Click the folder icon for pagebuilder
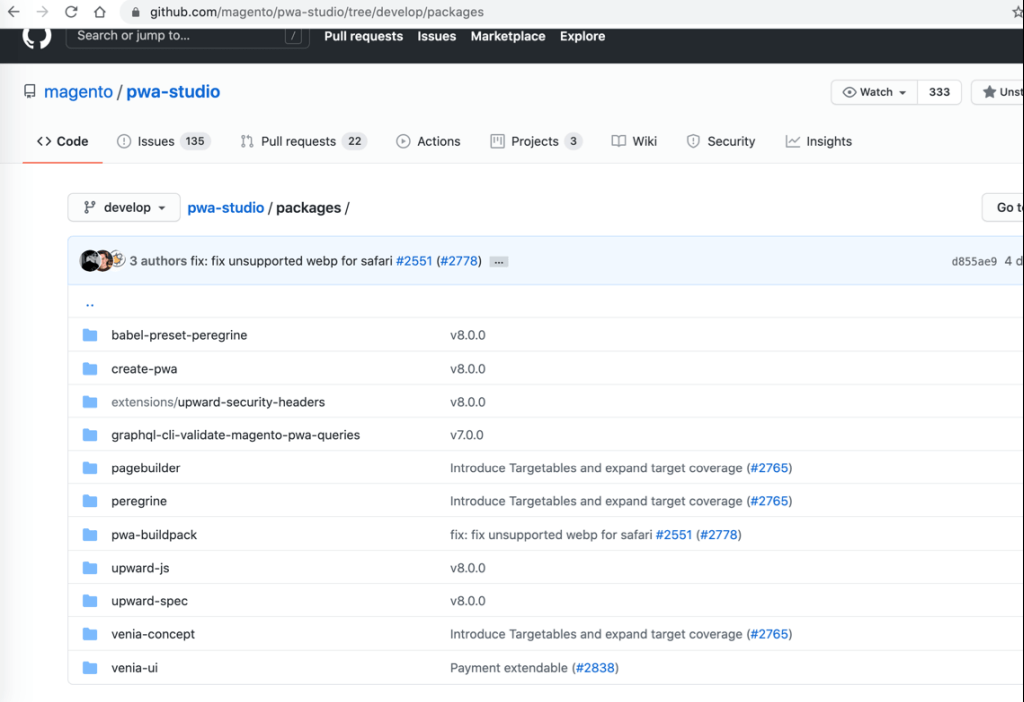1024x702 pixels. tap(90, 468)
